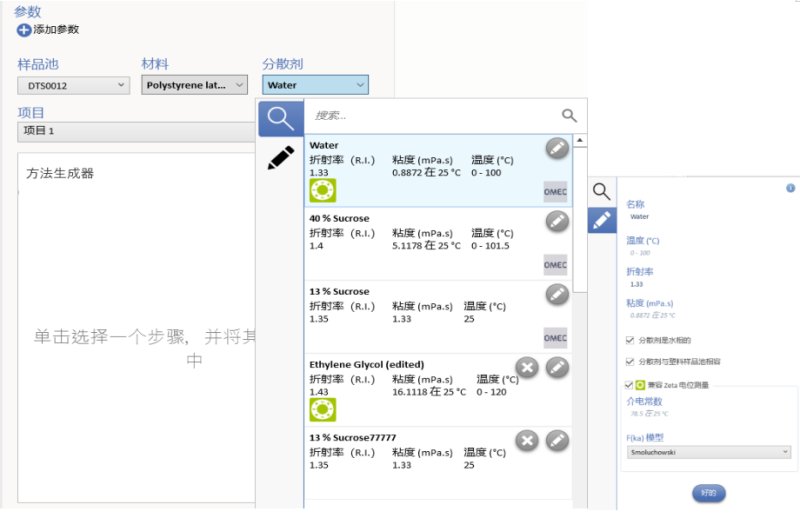Edit the 40 % Sucrose entry

557,221
